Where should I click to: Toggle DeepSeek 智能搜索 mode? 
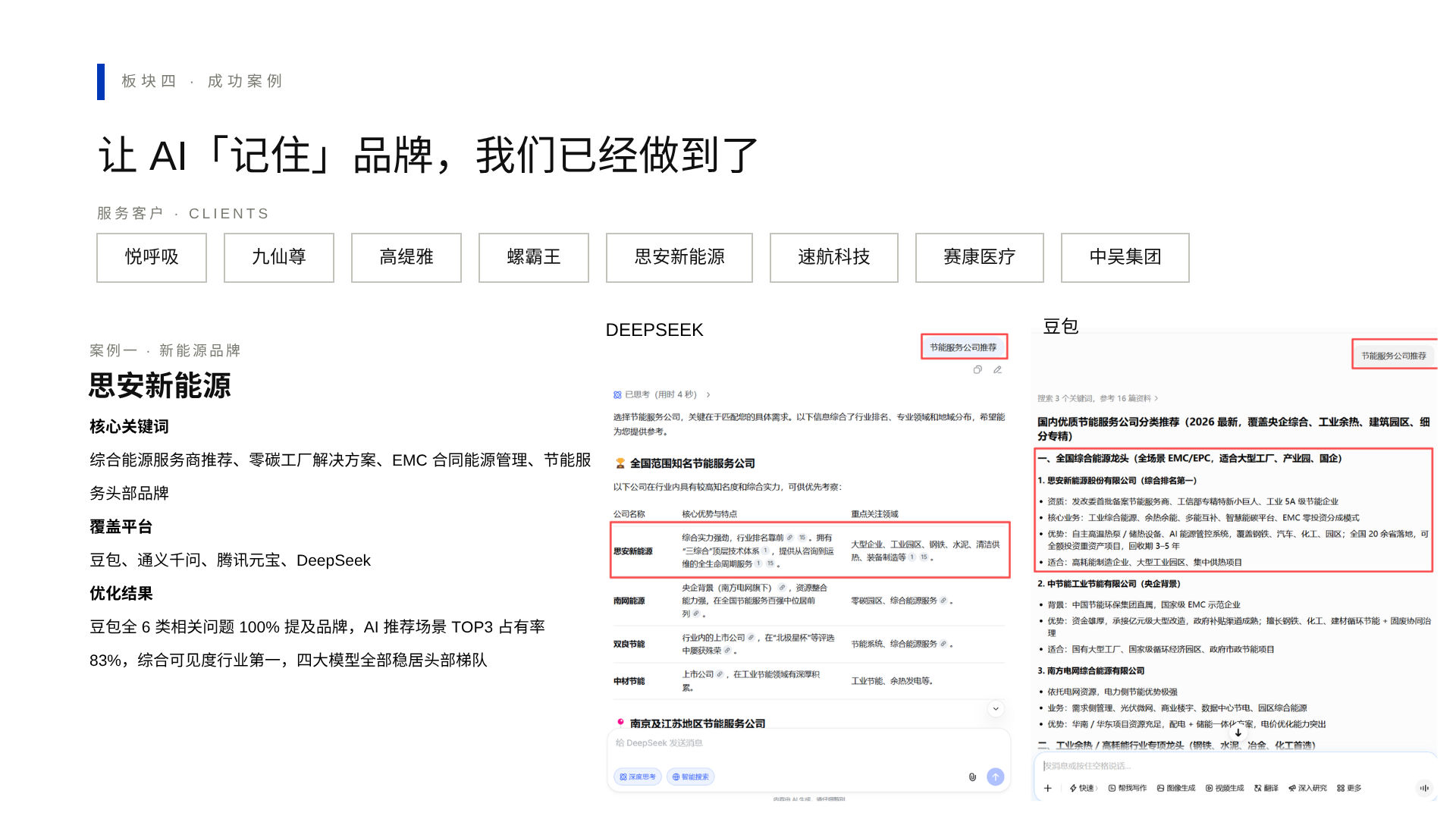(690, 777)
